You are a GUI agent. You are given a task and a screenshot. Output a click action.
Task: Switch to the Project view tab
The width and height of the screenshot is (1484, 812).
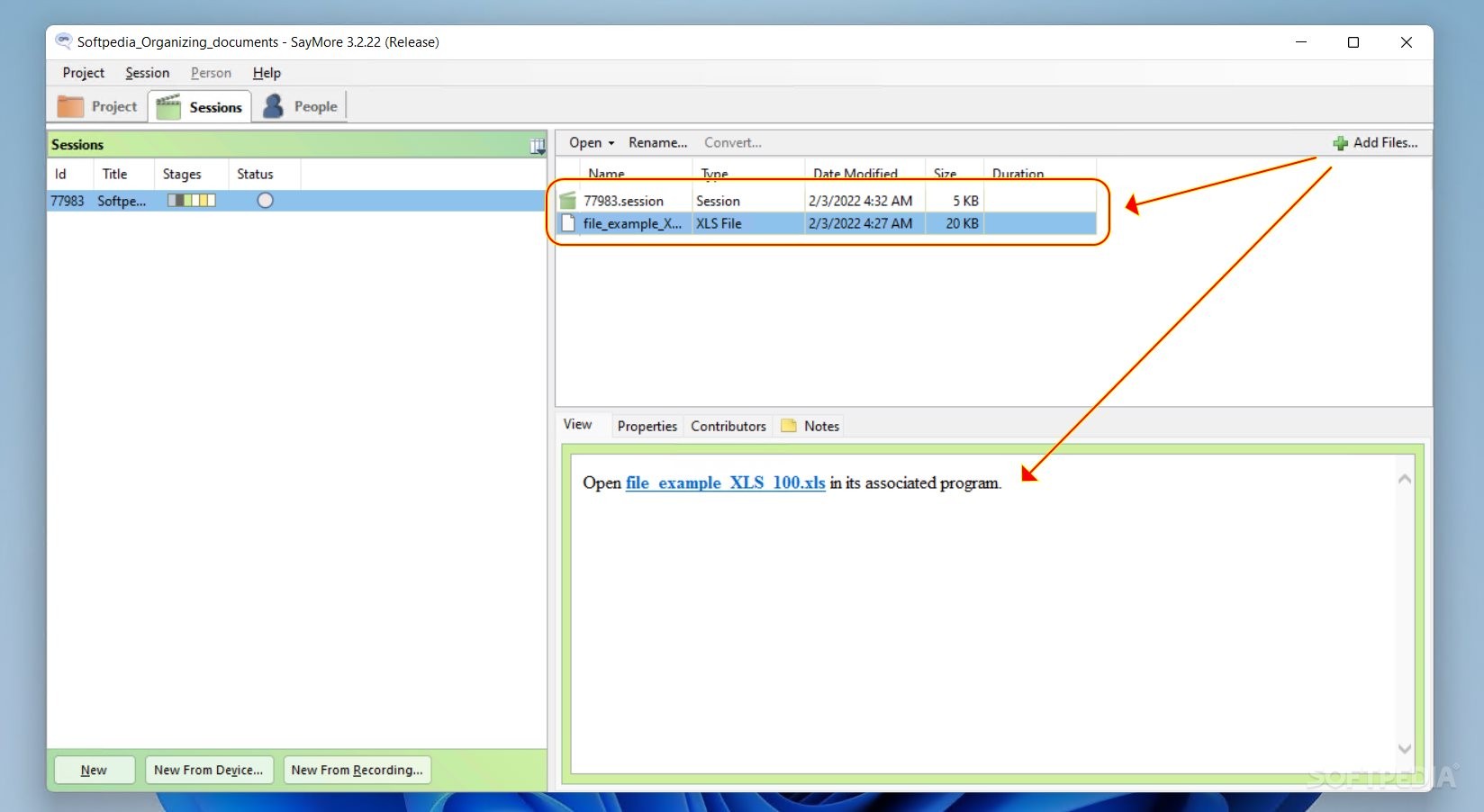click(x=97, y=106)
